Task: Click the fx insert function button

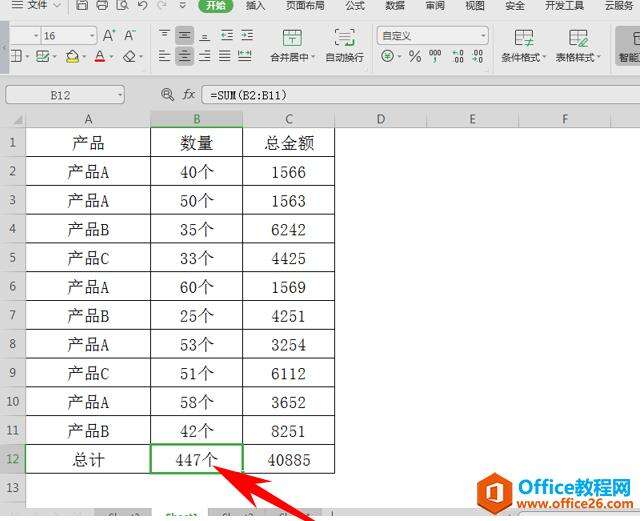Action: (x=189, y=95)
